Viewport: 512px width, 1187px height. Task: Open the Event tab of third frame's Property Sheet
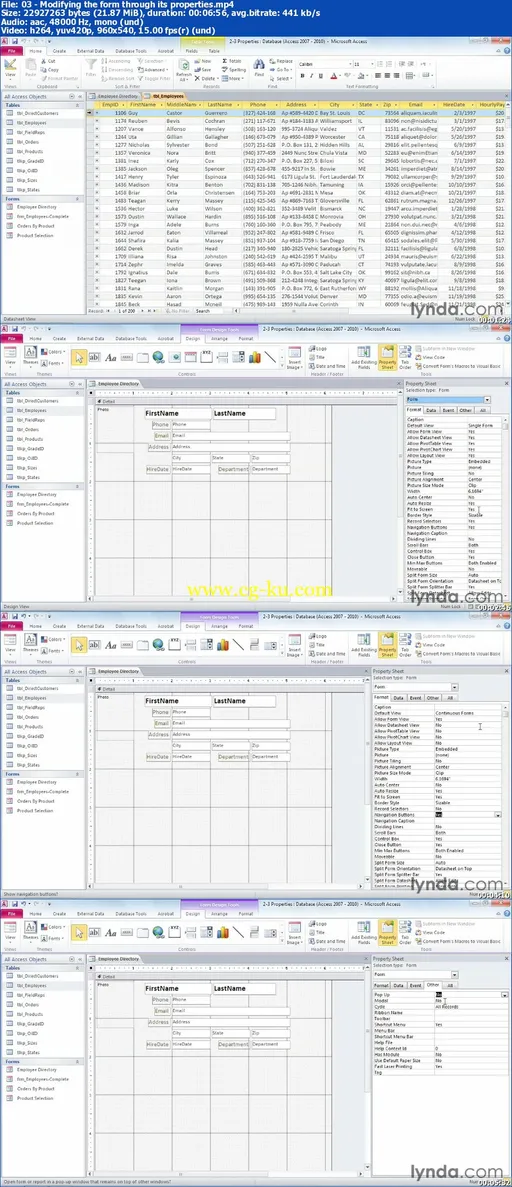pos(415,697)
